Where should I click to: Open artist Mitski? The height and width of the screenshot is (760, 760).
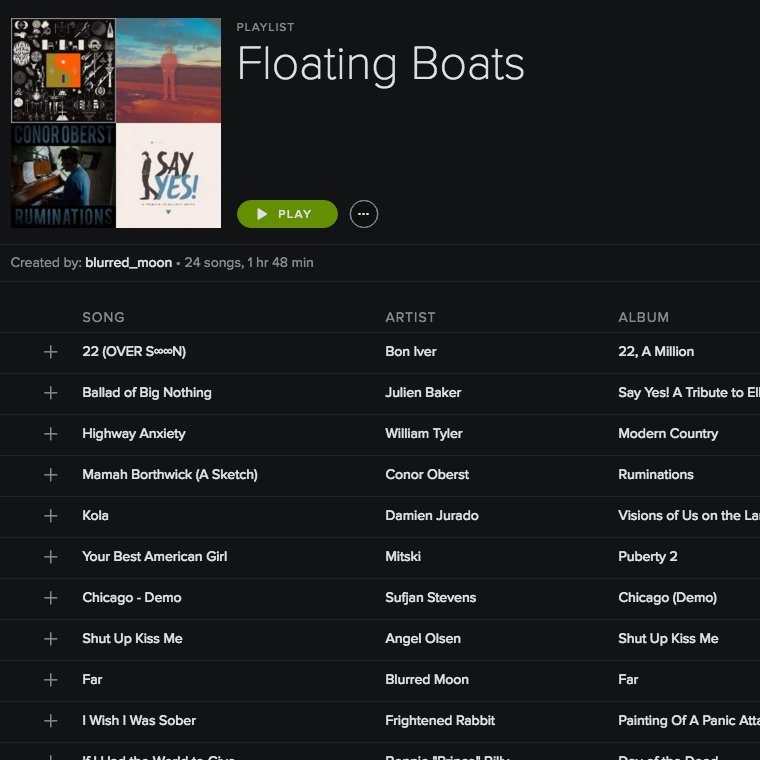[x=403, y=556]
